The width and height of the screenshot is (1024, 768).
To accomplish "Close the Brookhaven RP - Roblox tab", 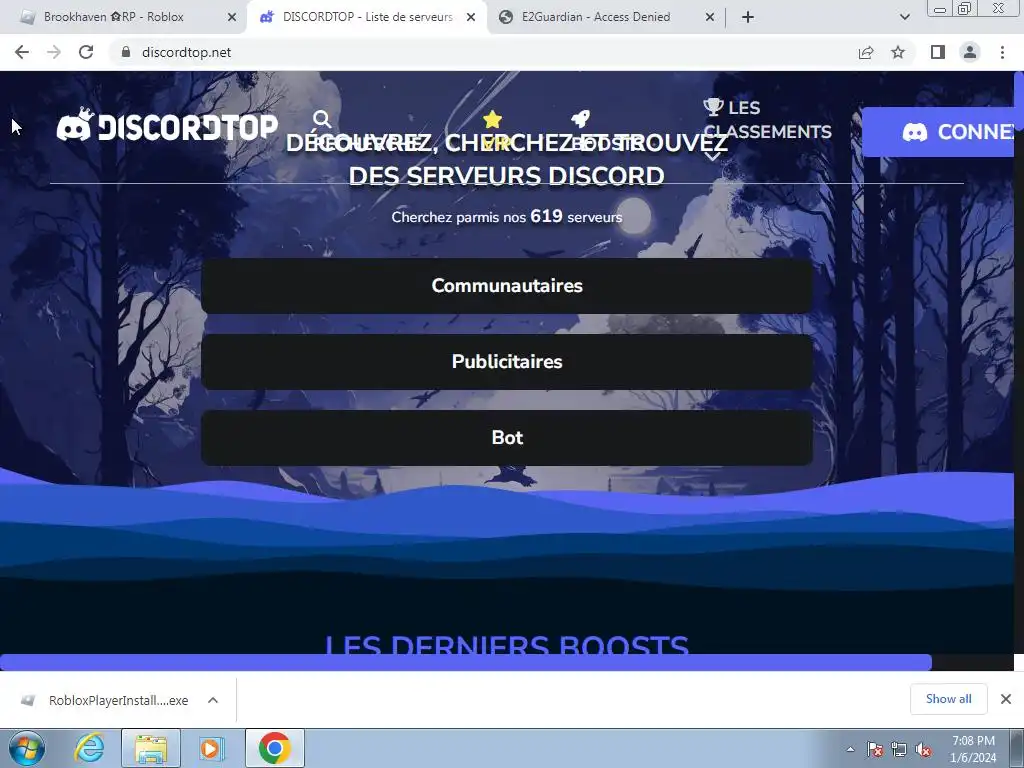I will (x=231, y=17).
